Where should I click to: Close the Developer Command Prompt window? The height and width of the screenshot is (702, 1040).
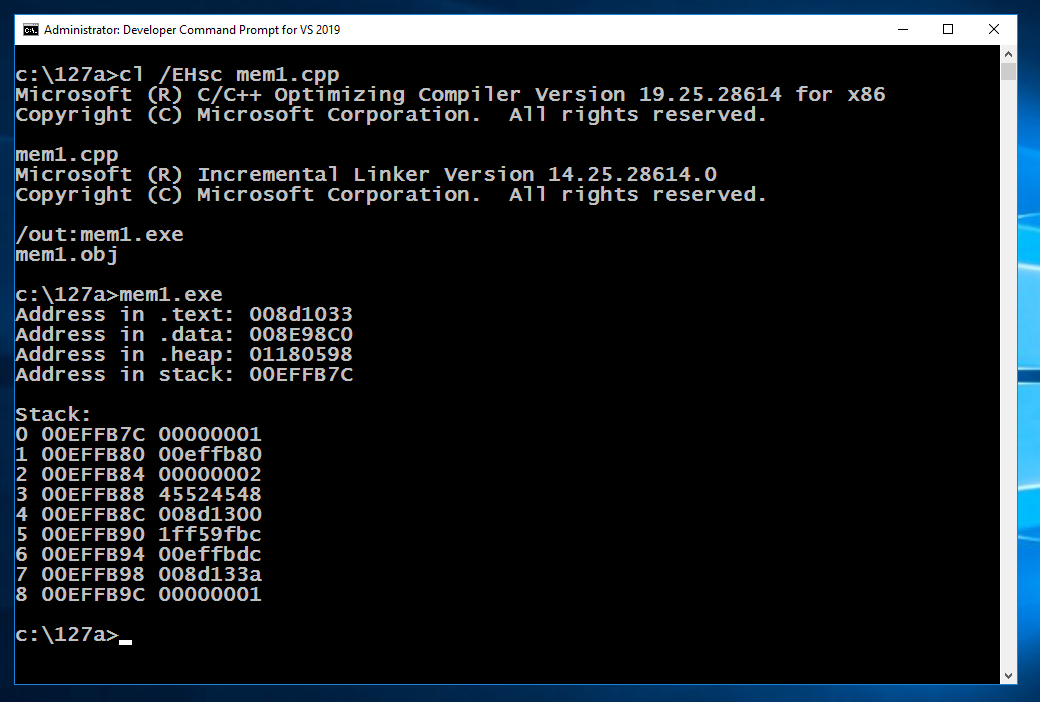(x=994, y=30)
